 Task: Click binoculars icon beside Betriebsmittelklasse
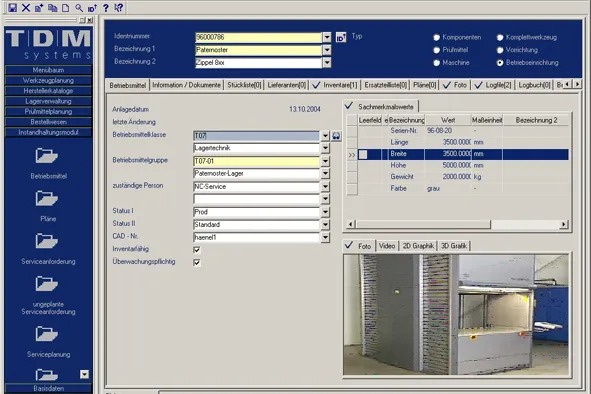tap(336, 136)
